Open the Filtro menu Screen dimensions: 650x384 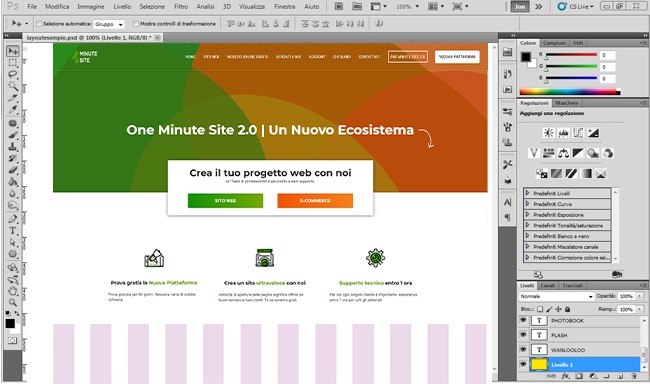(181, 7)
